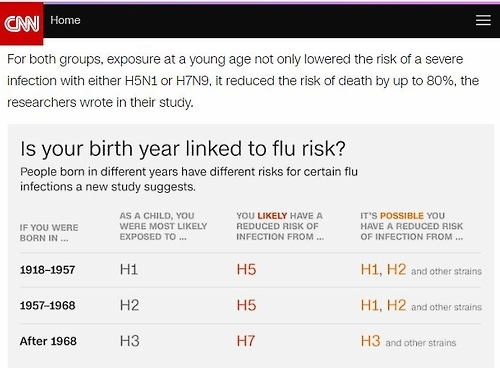Click H1 in the childhood exposure column
500x368 pixels.
pyautogui.click(x=129, y=269)
